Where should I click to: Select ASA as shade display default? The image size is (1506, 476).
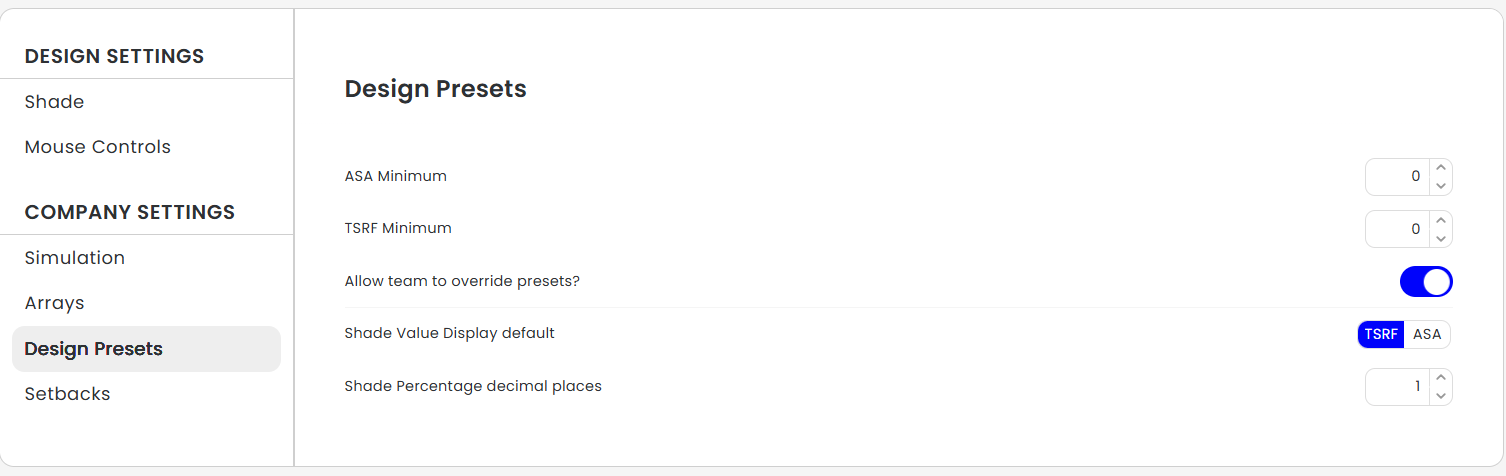point(1427,334)
